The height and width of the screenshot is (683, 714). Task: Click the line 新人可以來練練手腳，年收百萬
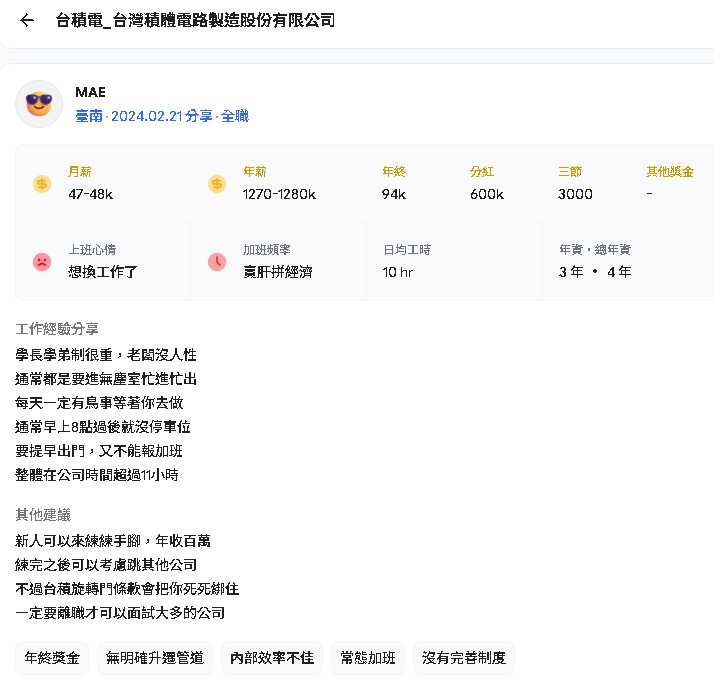tap(113, 541)
